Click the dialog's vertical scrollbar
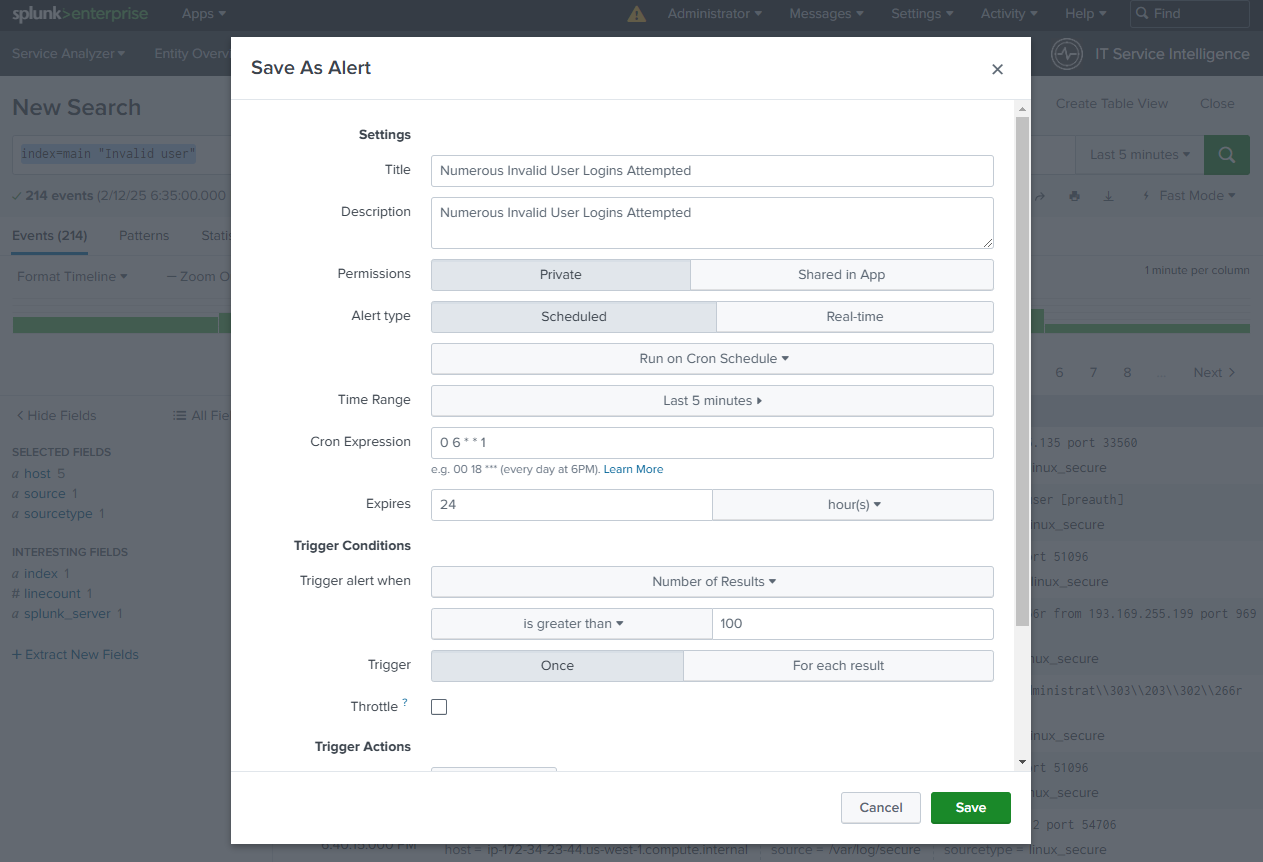 click(x=1022, y=370)
